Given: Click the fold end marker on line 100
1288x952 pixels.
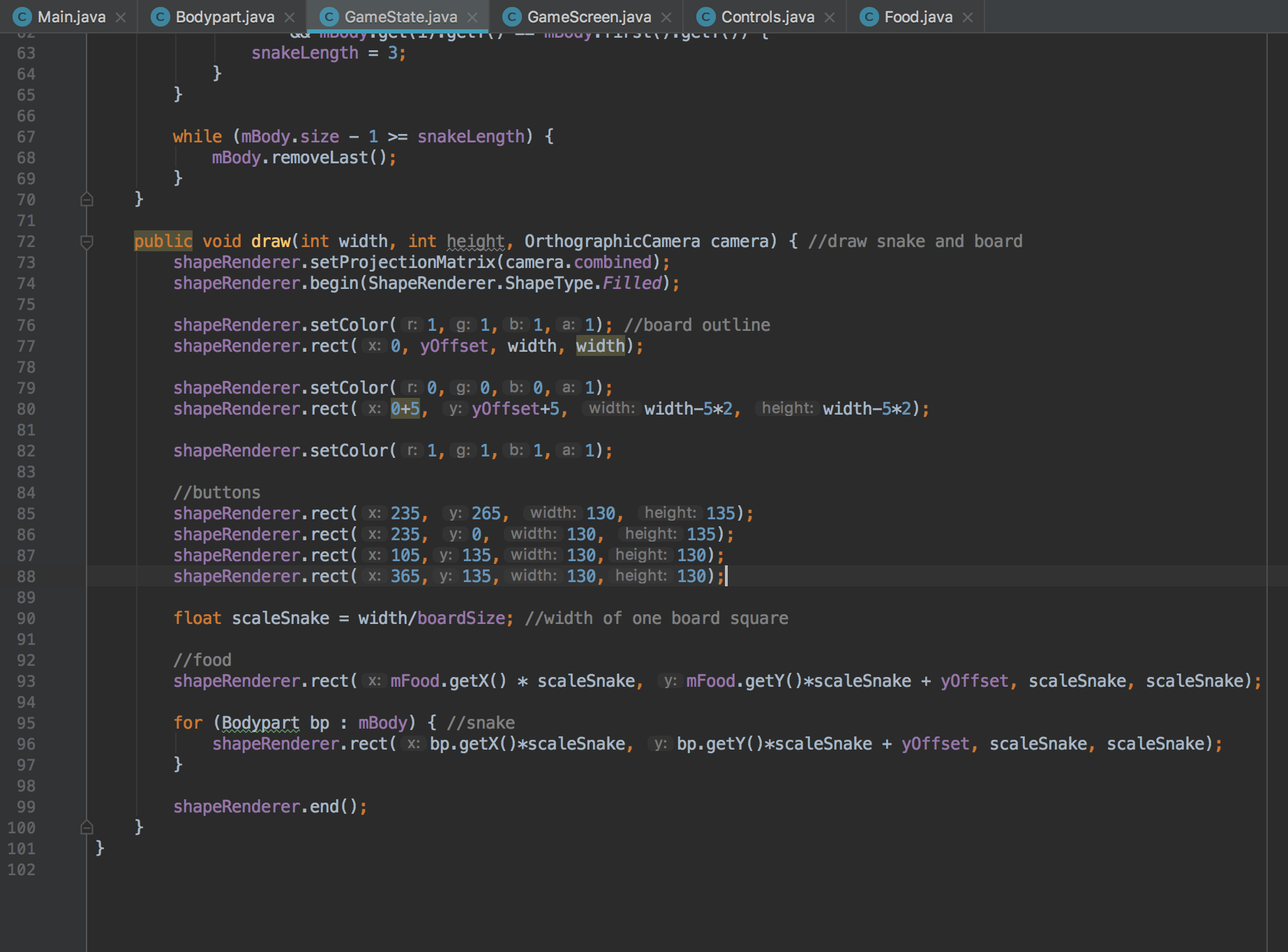Looking at the screenshot, I should click(x=87, y=828).
